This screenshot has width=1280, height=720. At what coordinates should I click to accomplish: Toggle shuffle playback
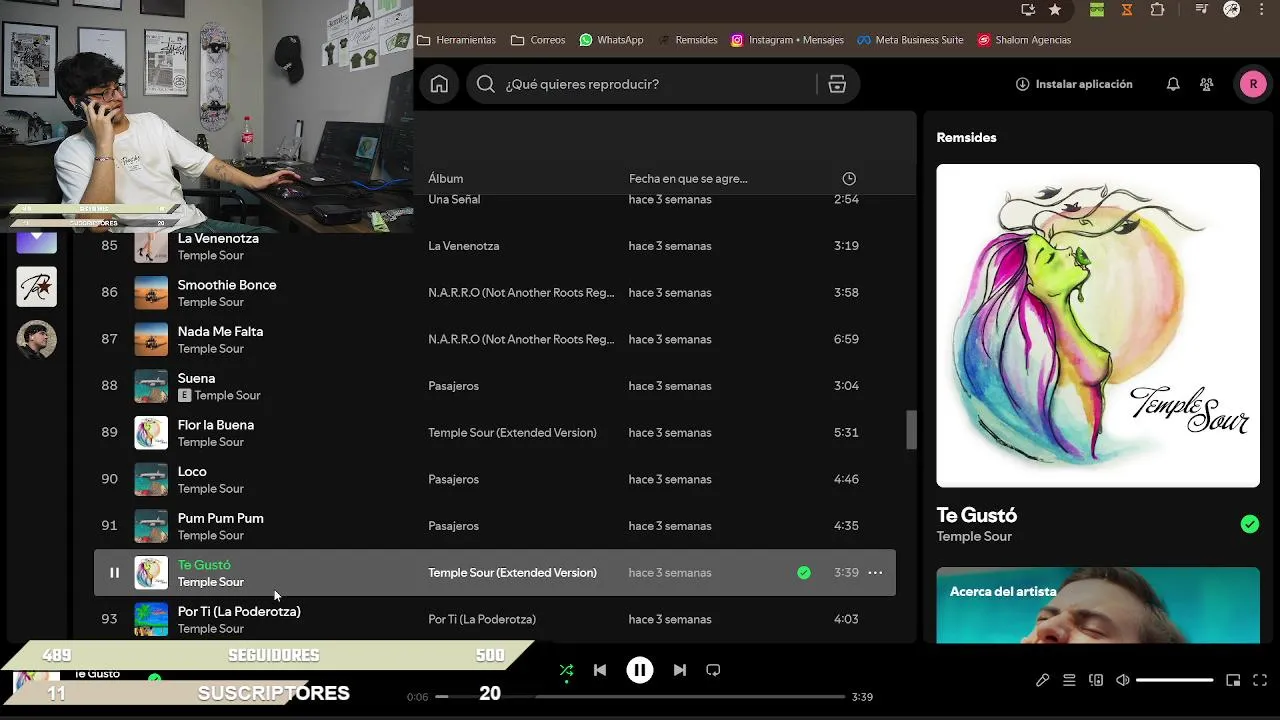[x=566, y=670]
